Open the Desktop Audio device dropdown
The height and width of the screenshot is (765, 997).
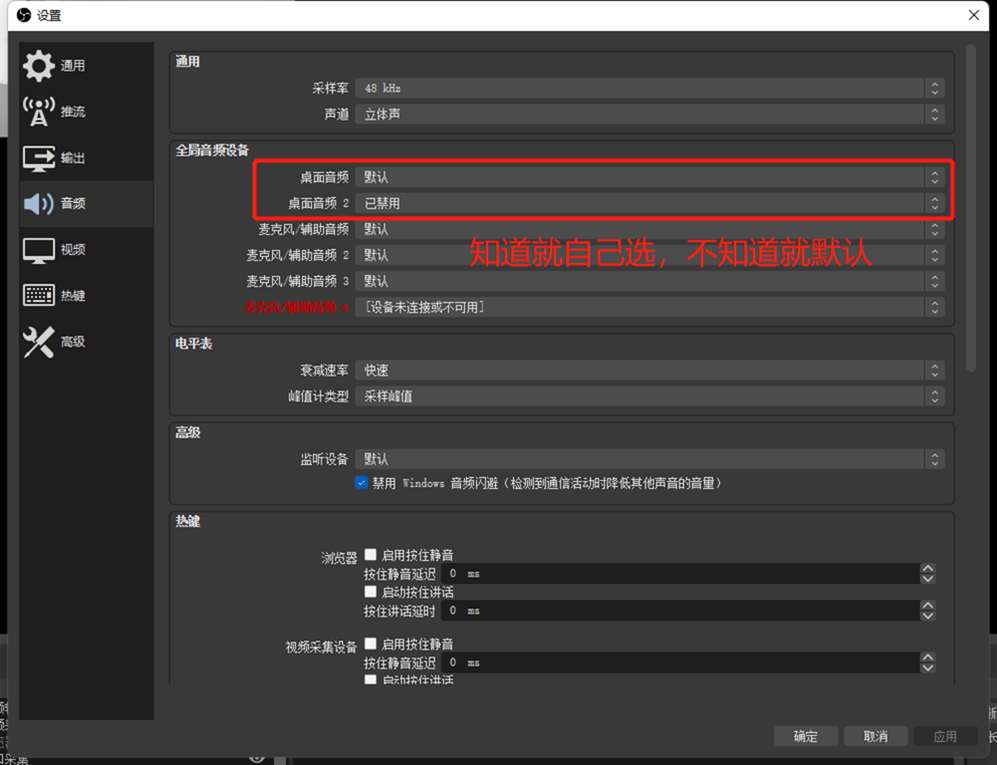point(649,177)
